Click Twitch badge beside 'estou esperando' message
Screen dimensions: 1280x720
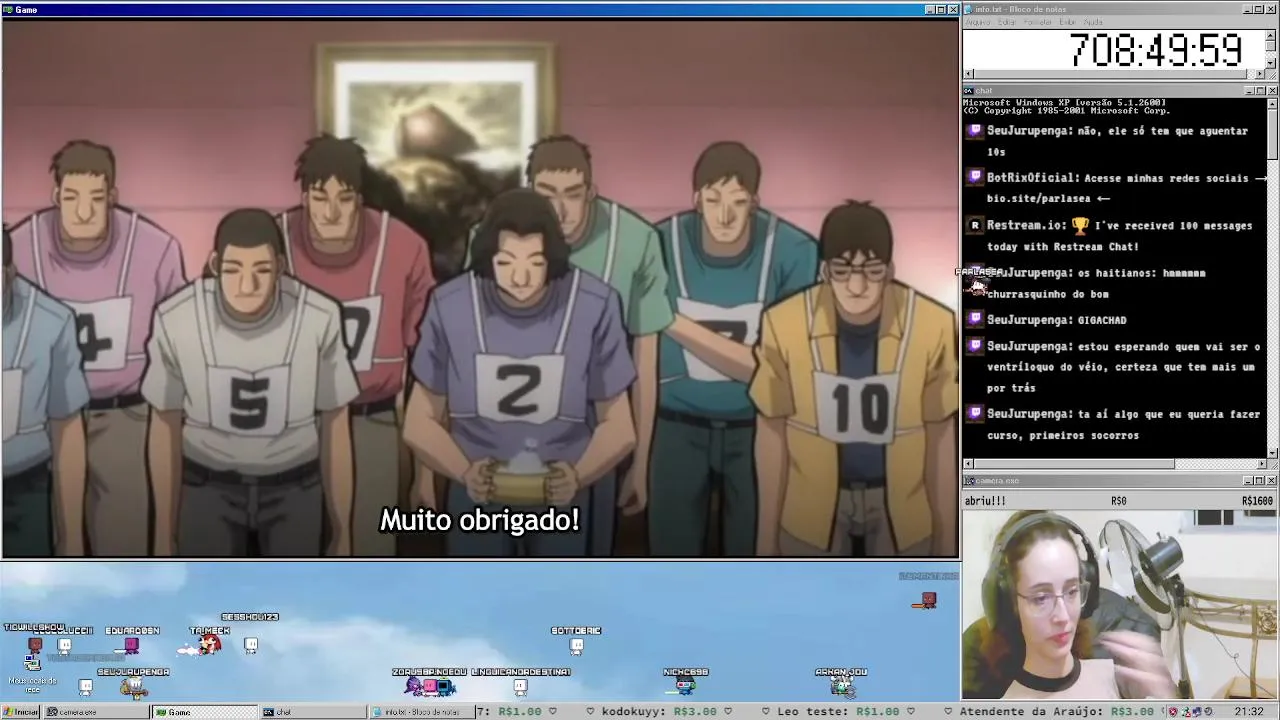pyautogui.click(x=975, y=347)
